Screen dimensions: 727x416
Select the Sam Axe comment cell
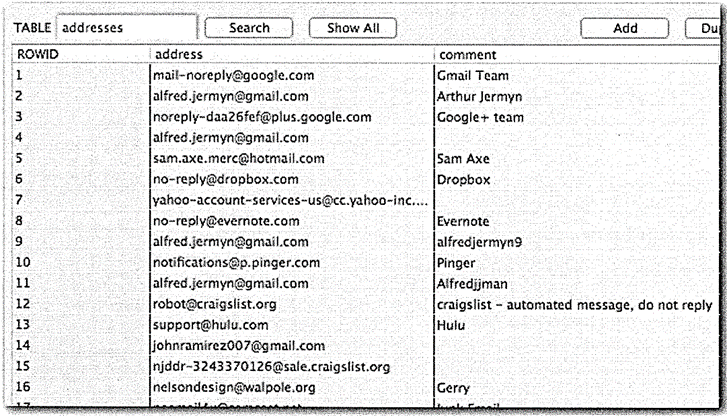coord(577,158)
